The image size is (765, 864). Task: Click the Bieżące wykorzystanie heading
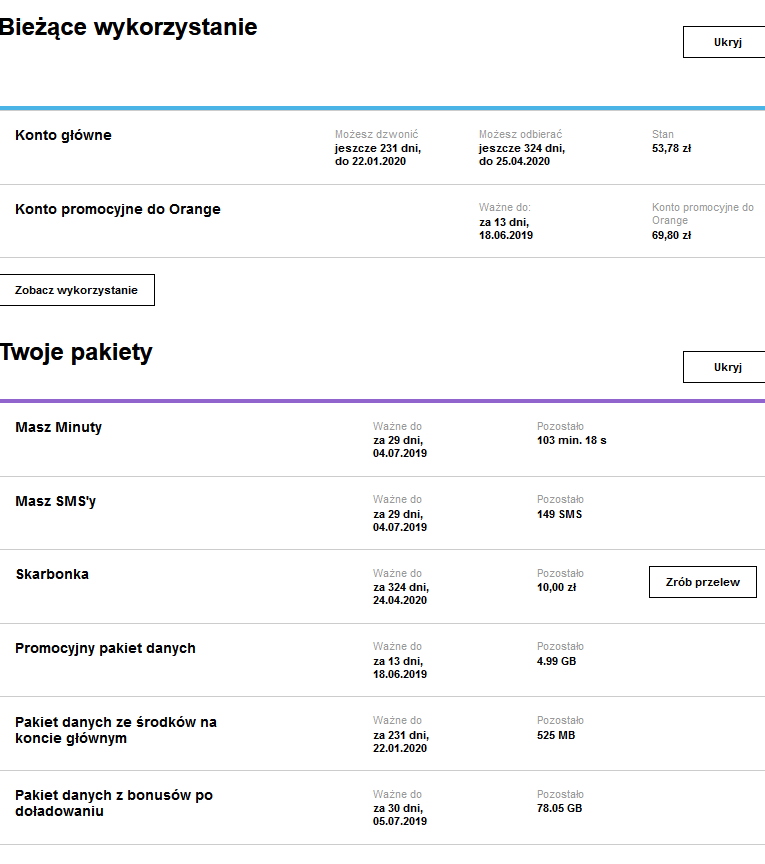pos(128,28)
